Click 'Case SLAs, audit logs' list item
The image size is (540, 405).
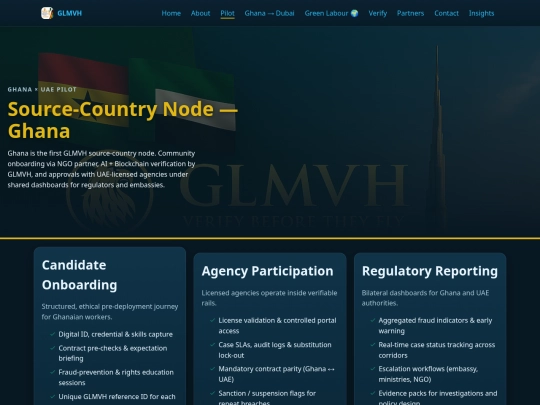[x=275, y=350]
